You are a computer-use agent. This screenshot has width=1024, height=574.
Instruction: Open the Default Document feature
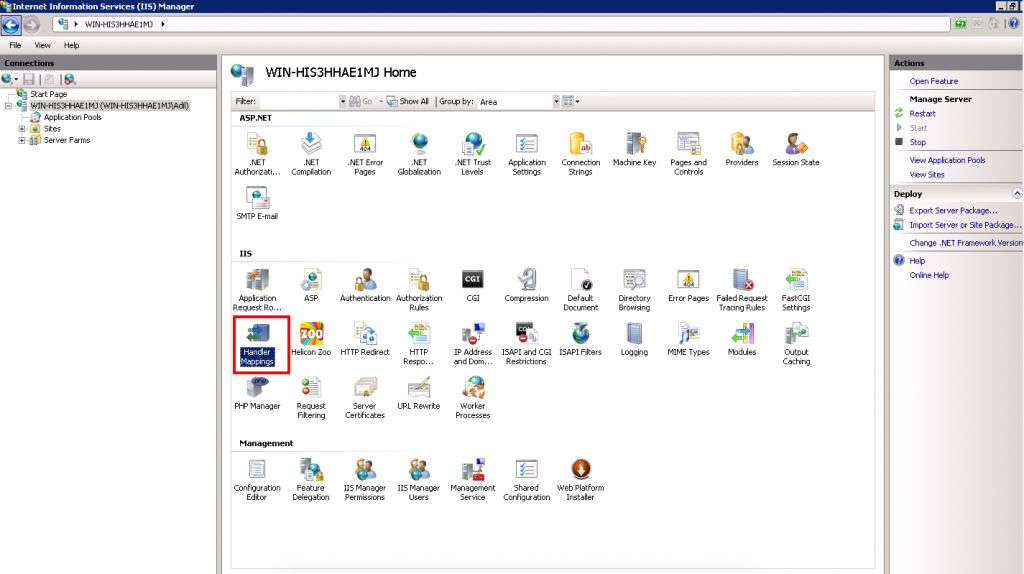coord(581,290)
